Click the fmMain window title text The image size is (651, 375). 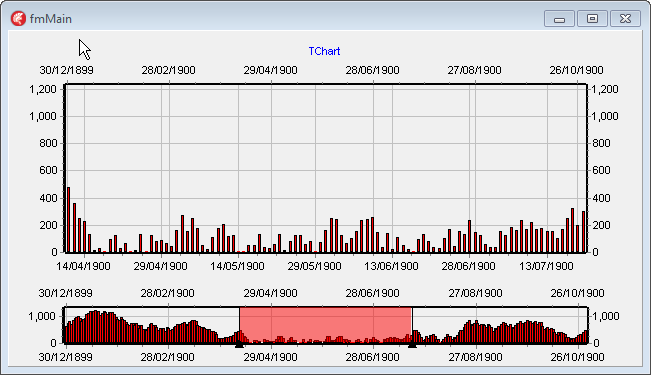[x=51, y=19]
